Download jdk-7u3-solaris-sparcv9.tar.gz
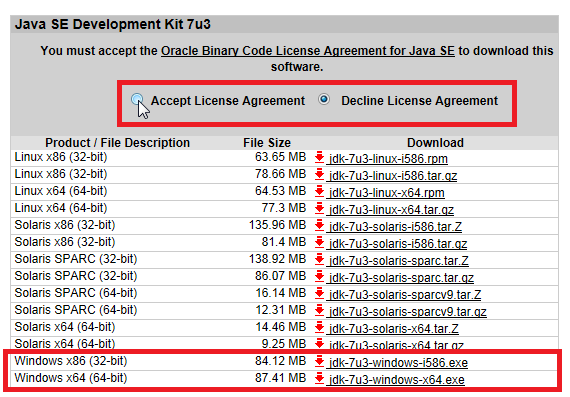This screenshot has width=570, height=397. tap(408, 312)
